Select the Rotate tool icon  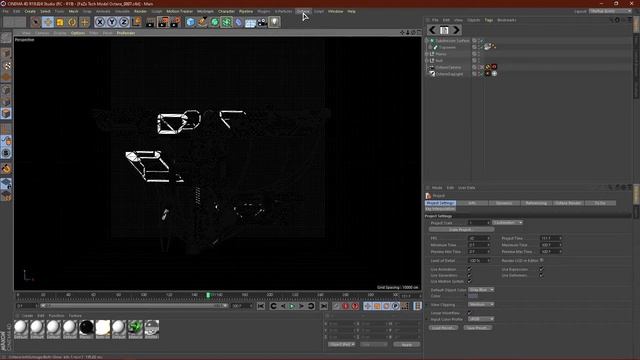tap(72, 22)
